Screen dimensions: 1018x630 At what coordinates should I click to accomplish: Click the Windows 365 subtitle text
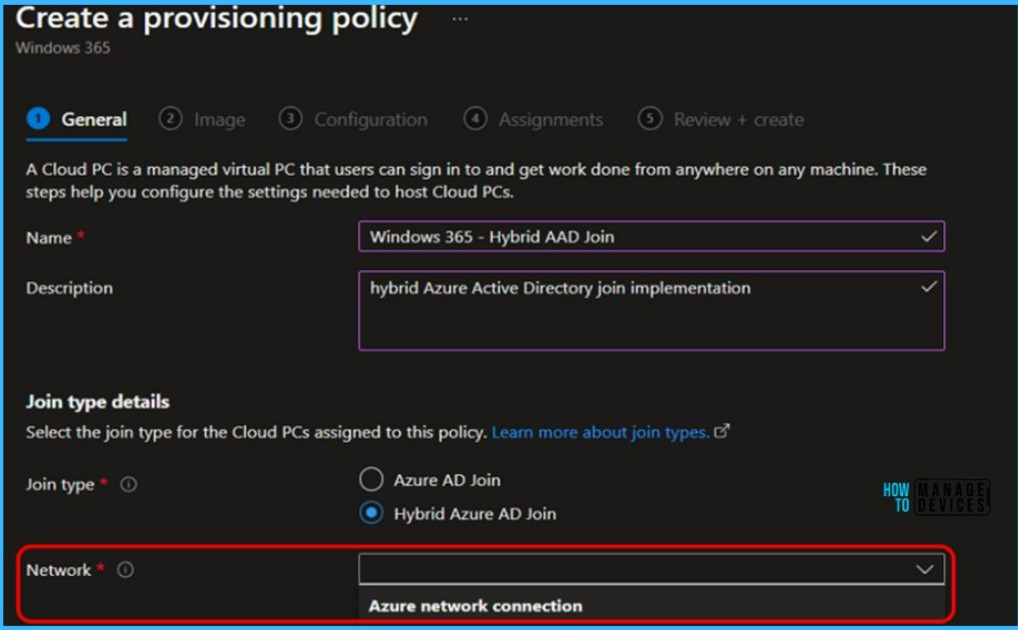pyautogui.click(x=63, y=48)
